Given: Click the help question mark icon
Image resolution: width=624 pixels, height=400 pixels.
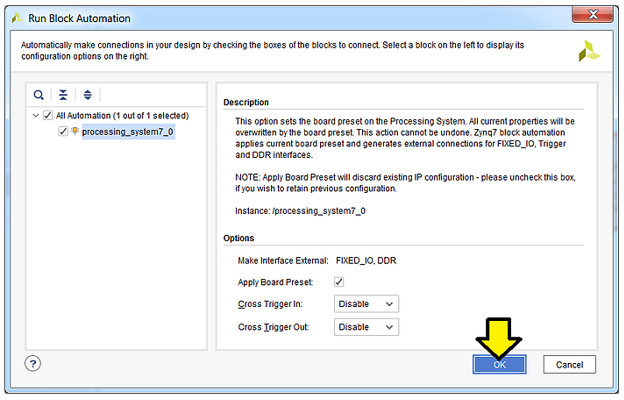Looking at the screenshot, I should (34, 364).
